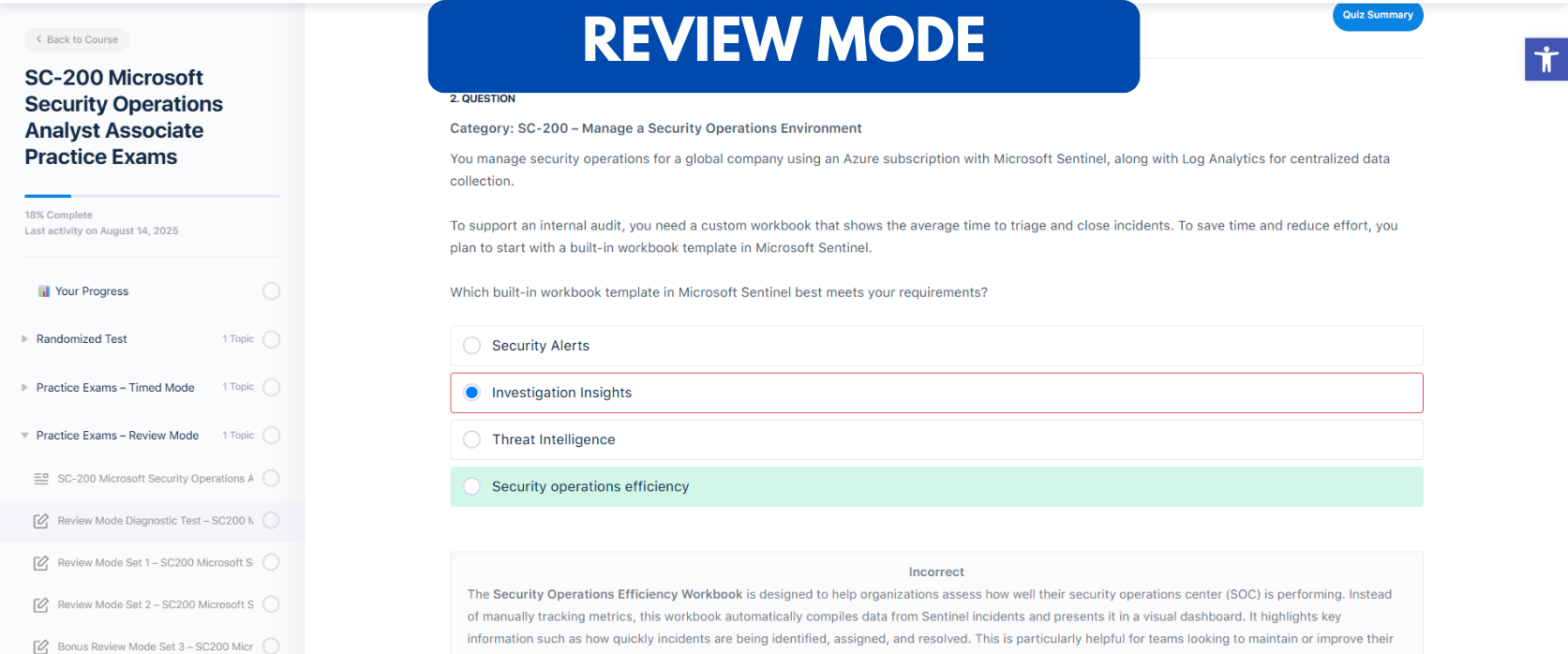The width and height of the screenshot is (1568, 654).
Task: Click the Review Mode Set 1 quiz icon
Action: (x=41, y=563)
